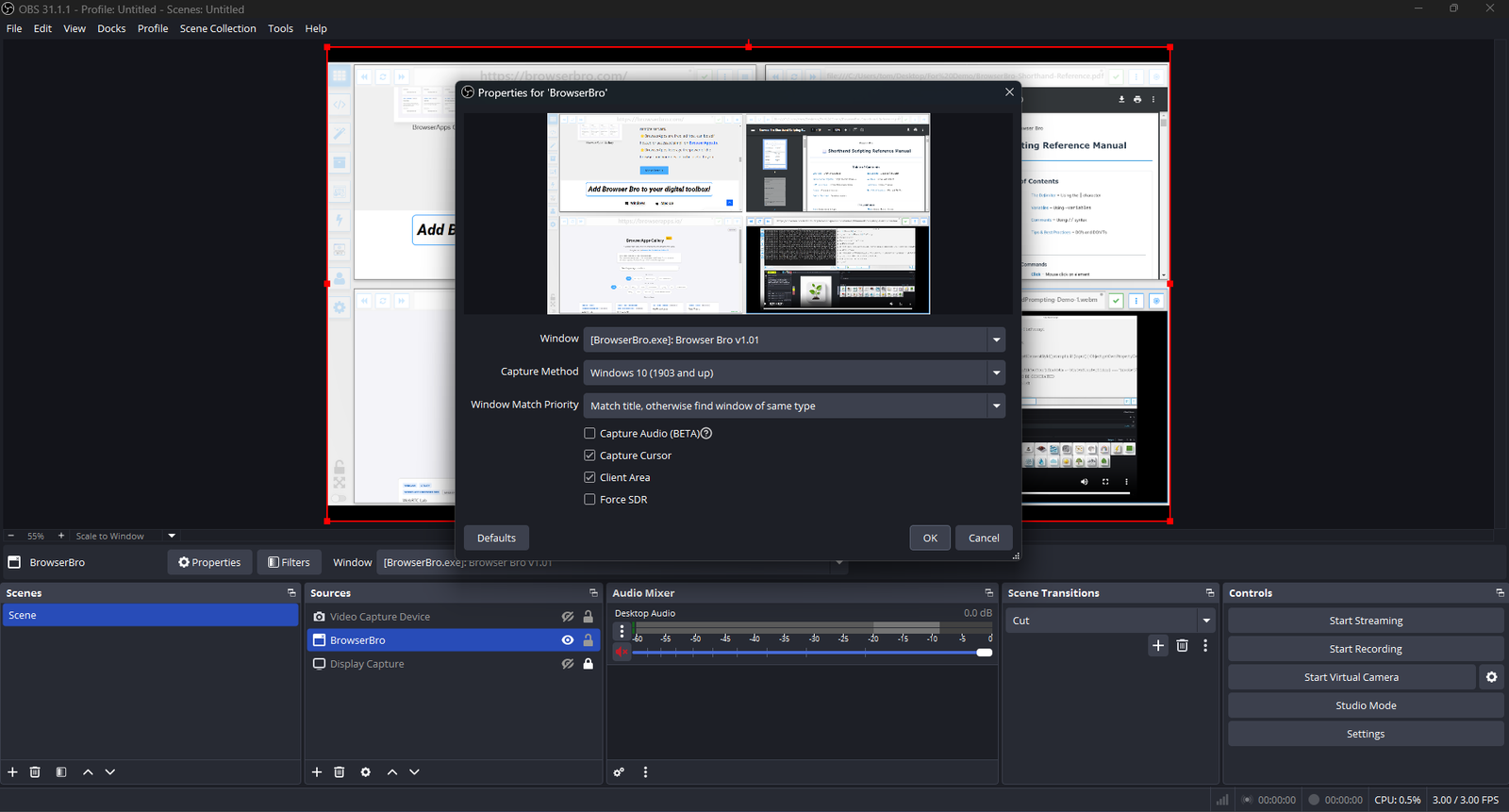1509x812 pixels.
Task: Mute Desktop Audio speaker icon
Action: tap(621, 653)
